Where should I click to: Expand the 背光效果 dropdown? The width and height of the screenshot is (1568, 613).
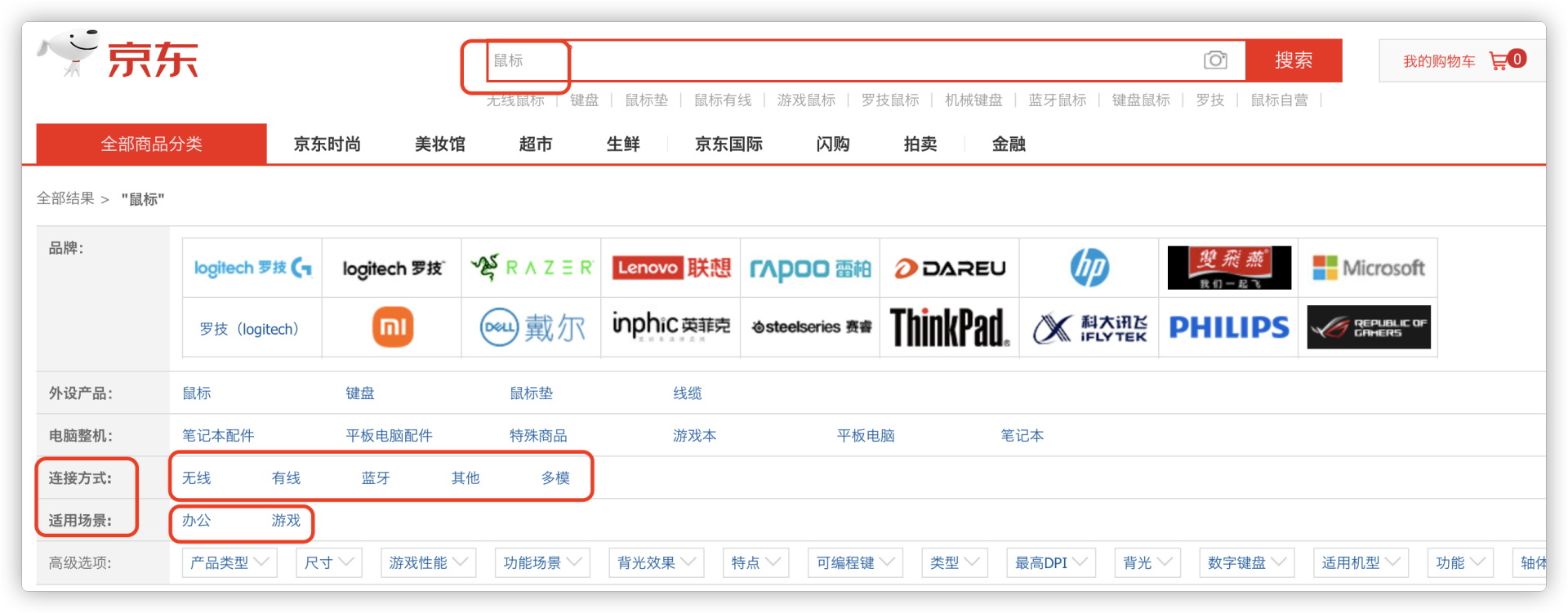click(x=657, y=562)
